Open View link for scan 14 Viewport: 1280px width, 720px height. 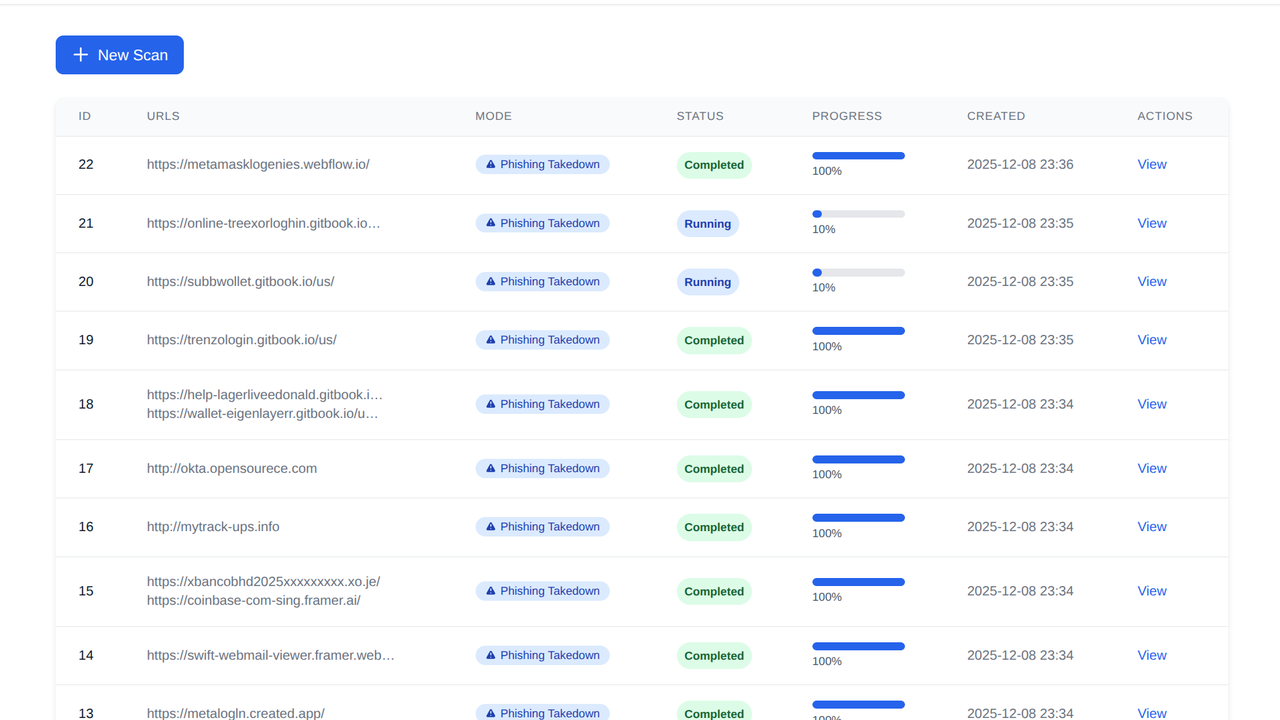tap(1152, 655)
